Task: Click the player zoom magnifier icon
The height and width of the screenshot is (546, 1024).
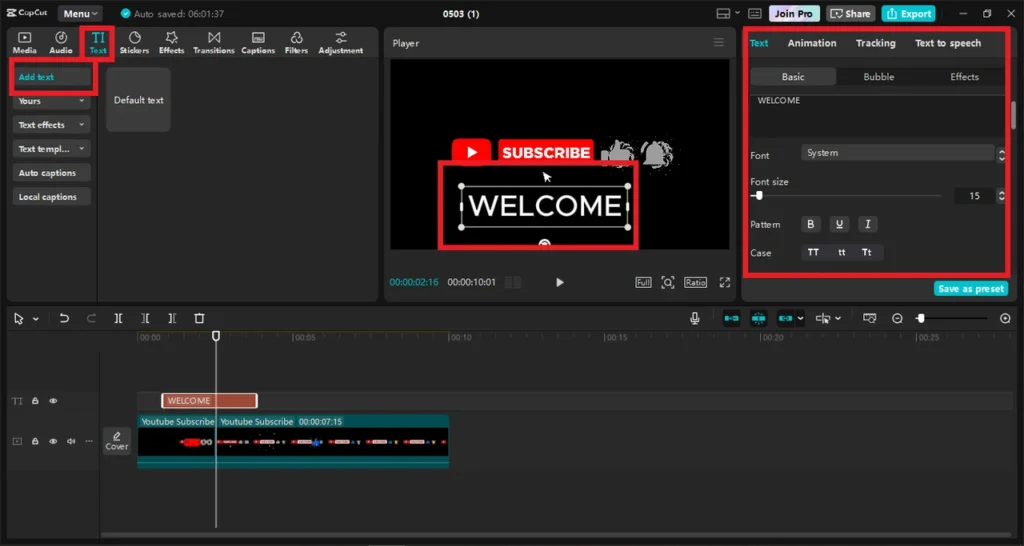Action: point(667,282)
